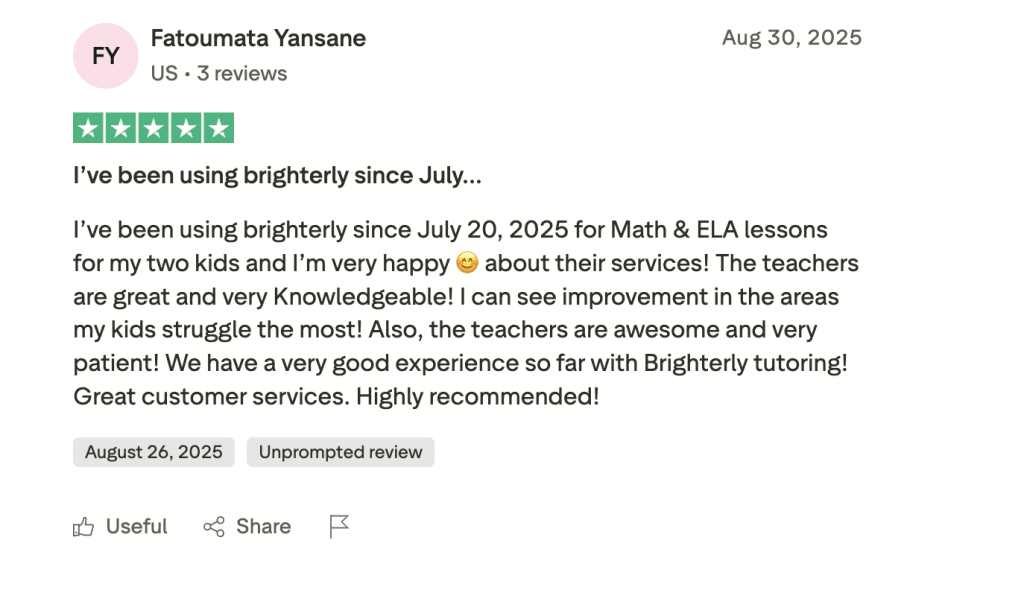Click the Share button label
The image size is (1024, 590).
pos(262,526)
